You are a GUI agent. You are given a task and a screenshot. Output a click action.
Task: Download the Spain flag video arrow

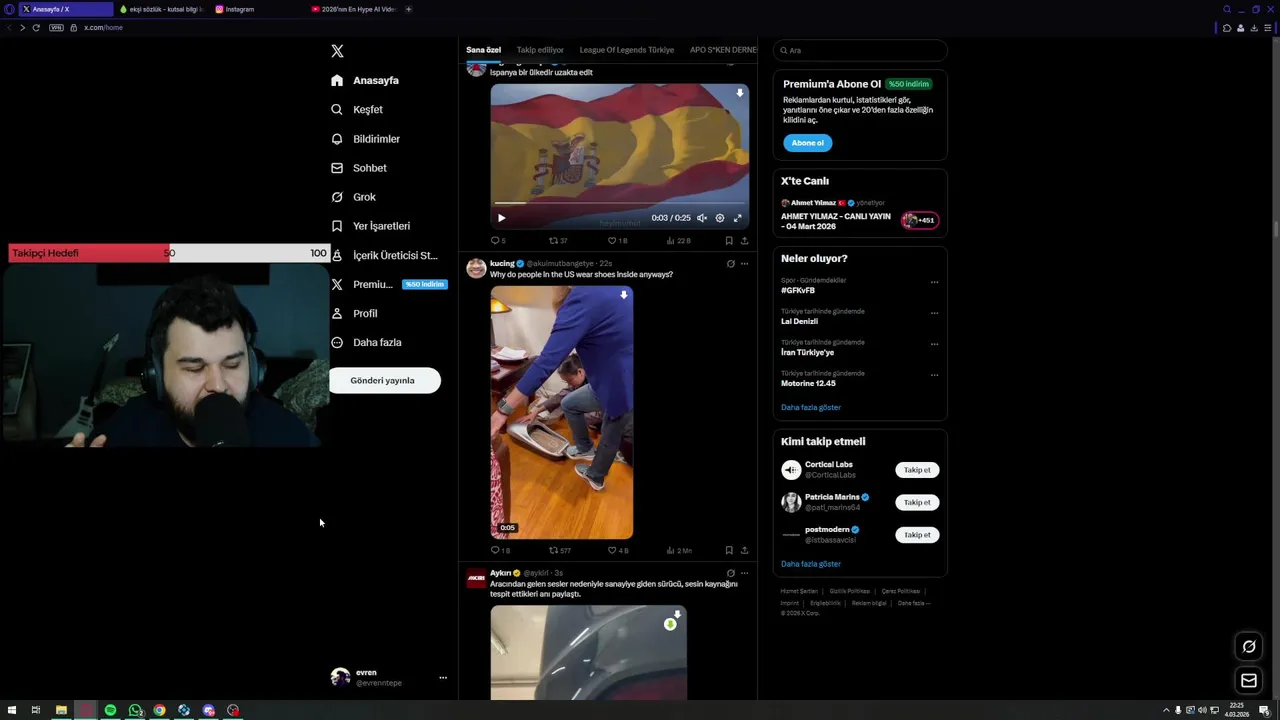pos(740,93)
